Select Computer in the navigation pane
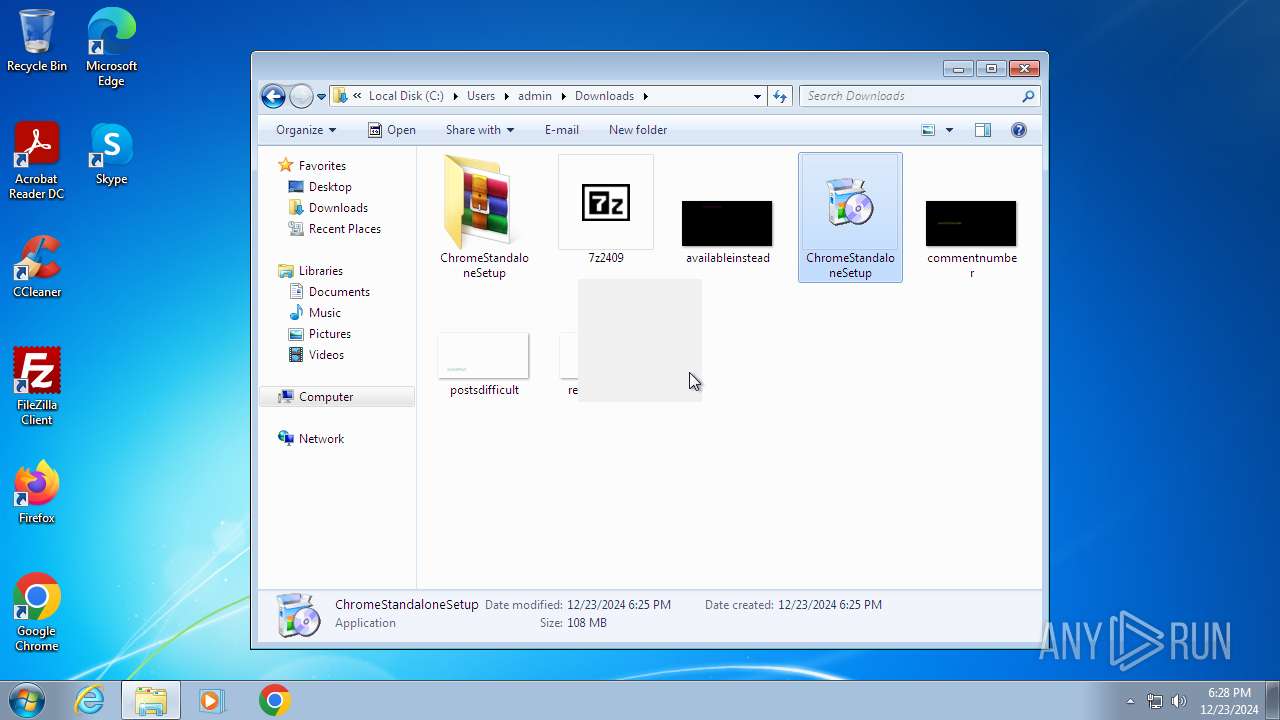Image resolution: width=1280 pixels, height=720 pixels. coord(326,397)
